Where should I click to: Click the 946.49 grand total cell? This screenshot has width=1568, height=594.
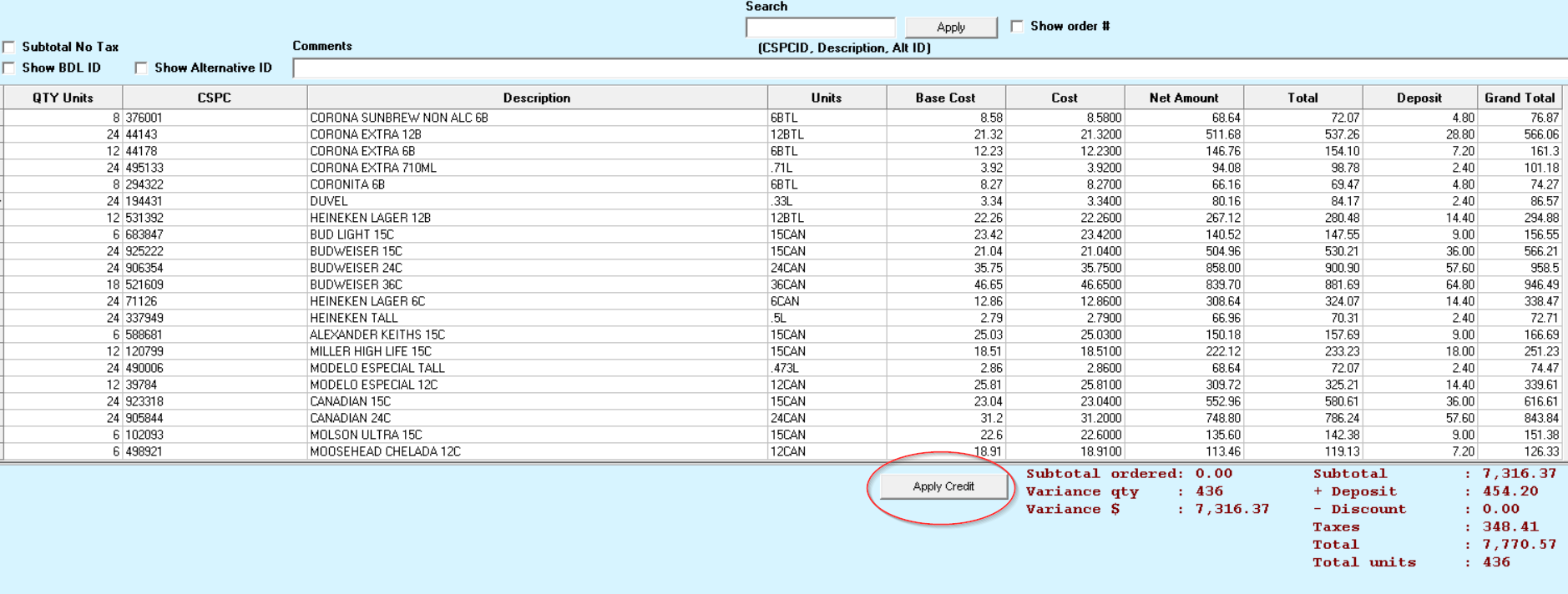1520,284
